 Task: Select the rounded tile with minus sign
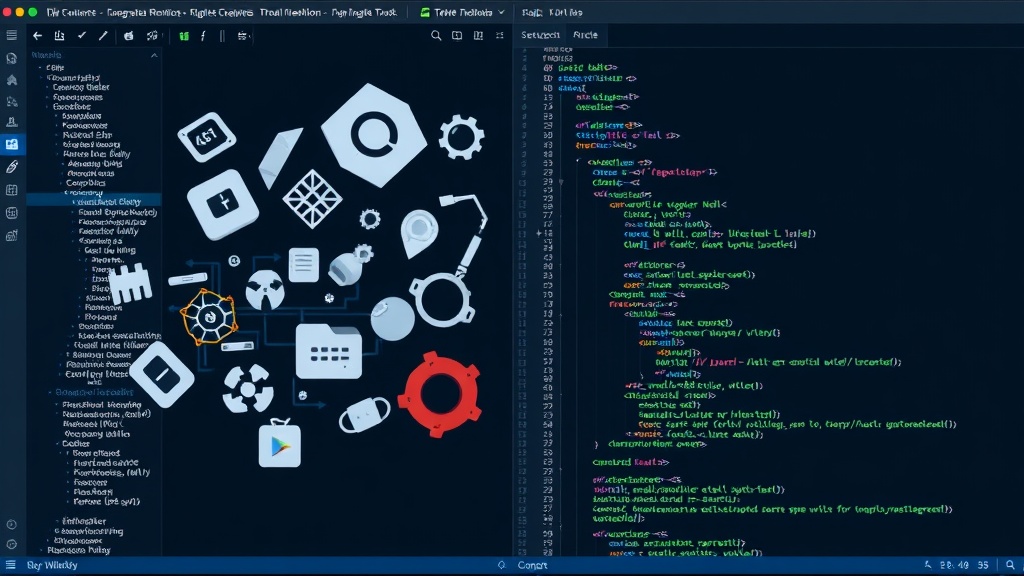[161, 374]
